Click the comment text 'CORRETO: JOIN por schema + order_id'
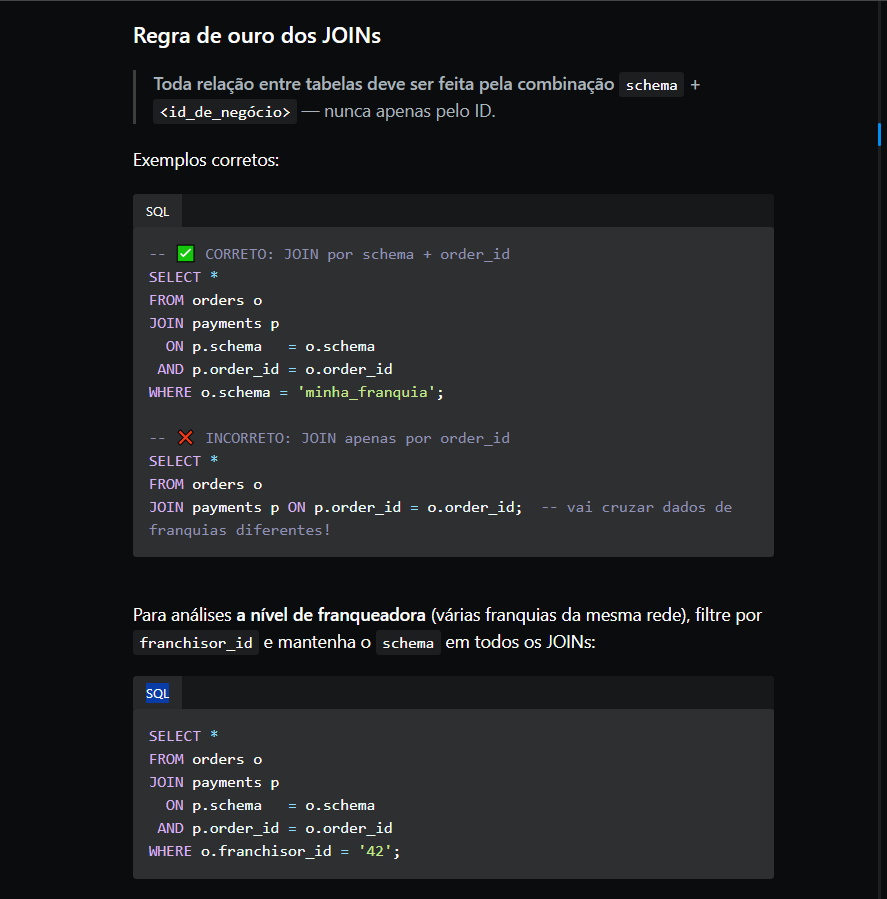 (357, 254)
